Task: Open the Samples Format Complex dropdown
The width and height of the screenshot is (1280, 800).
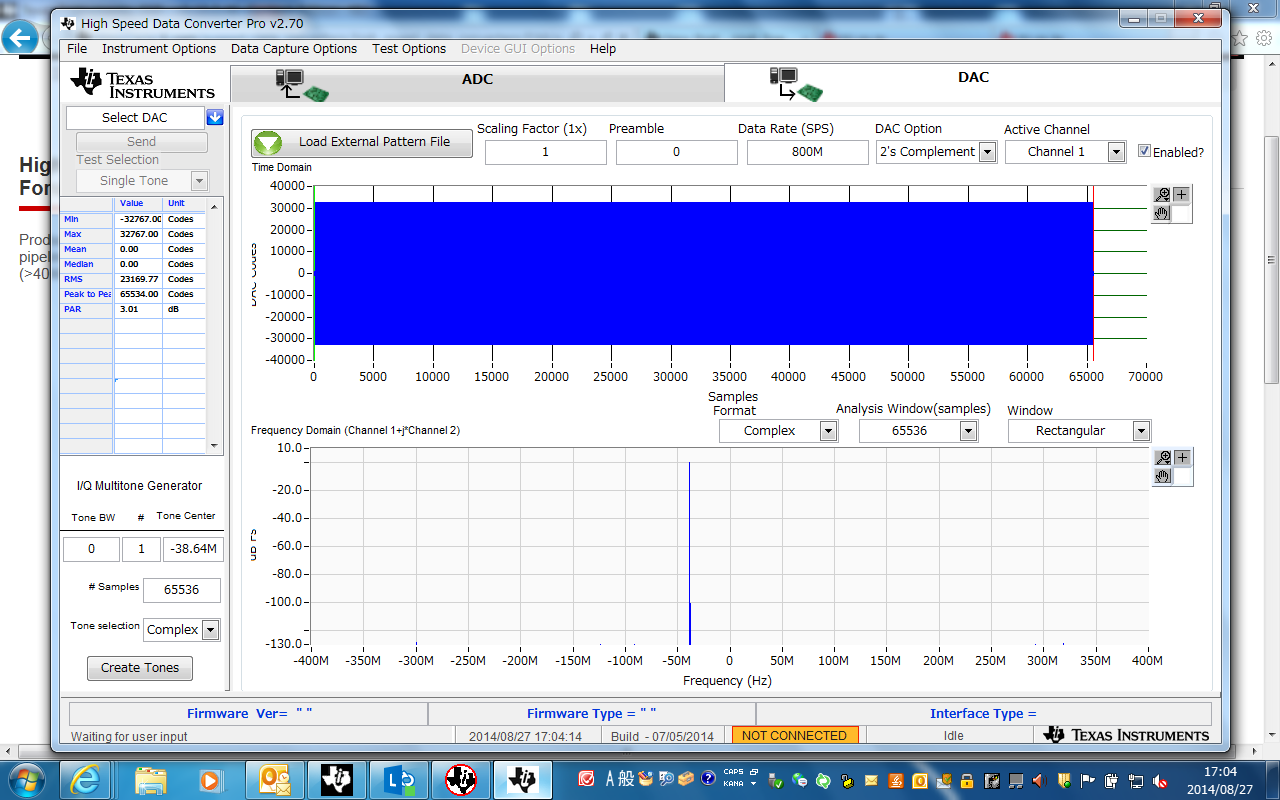Action: pos(828,431)
